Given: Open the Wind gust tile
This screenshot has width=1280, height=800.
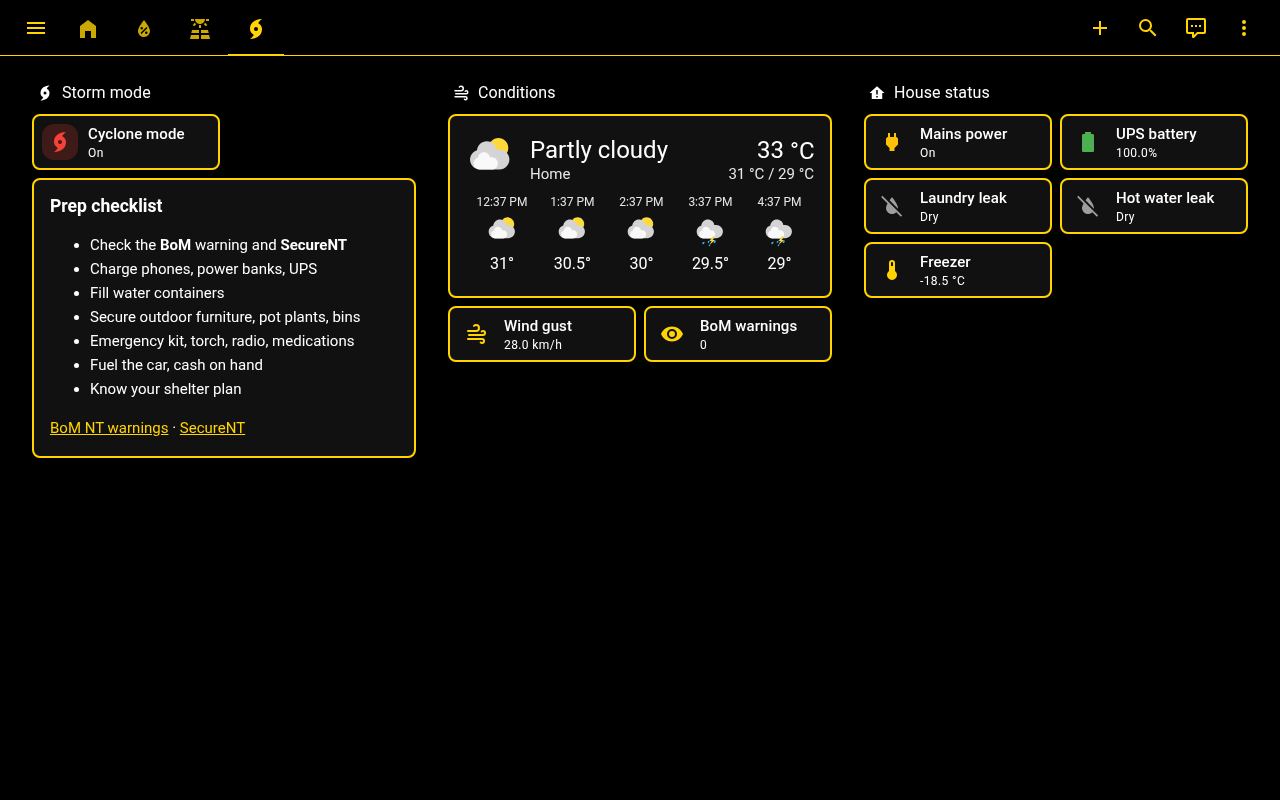Looking at the screenshot, I should [x=542, y=334].
